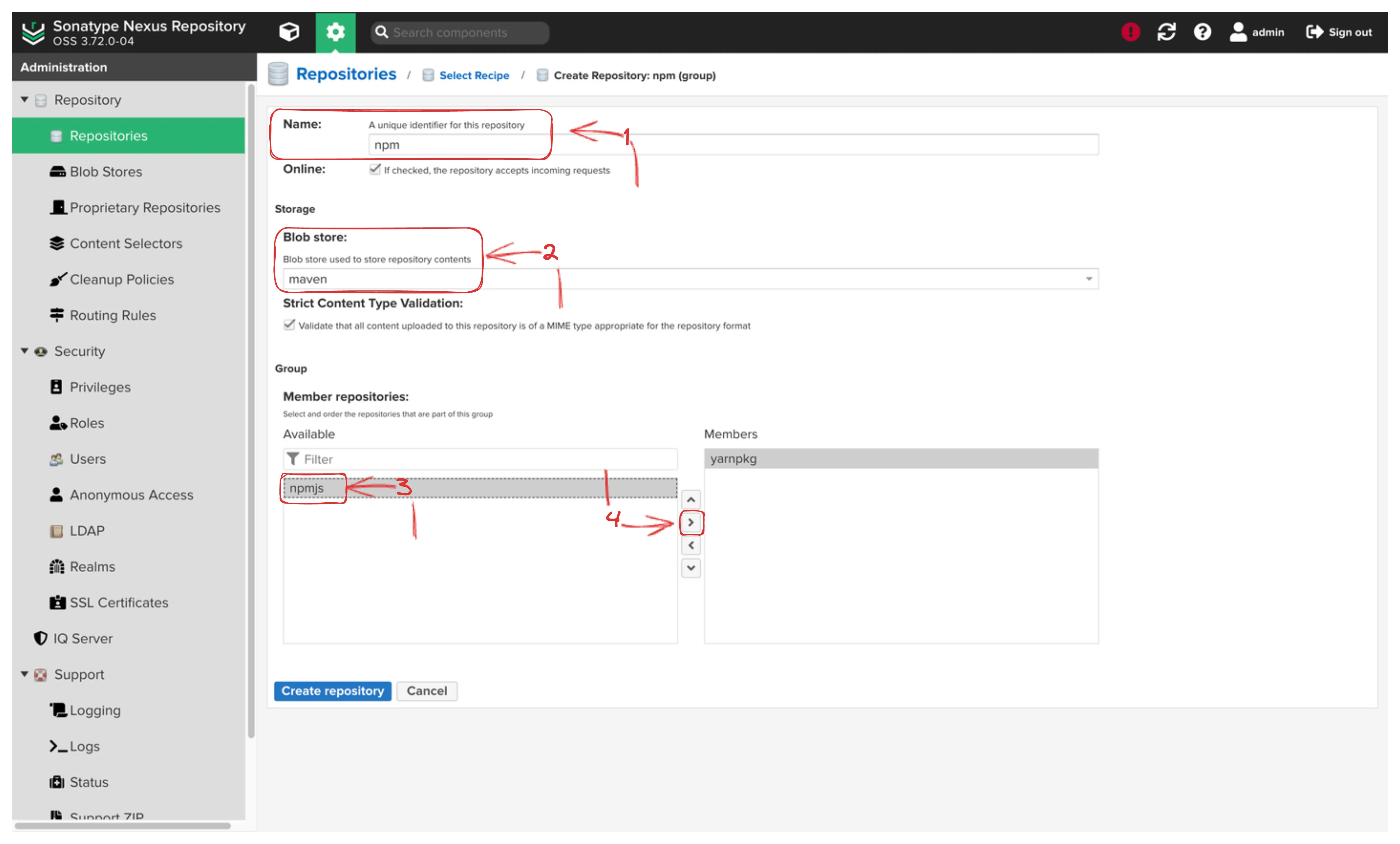Collapse the Repository tree section
The width and height of the screenshot is (1400, 844).
(25, 99)
